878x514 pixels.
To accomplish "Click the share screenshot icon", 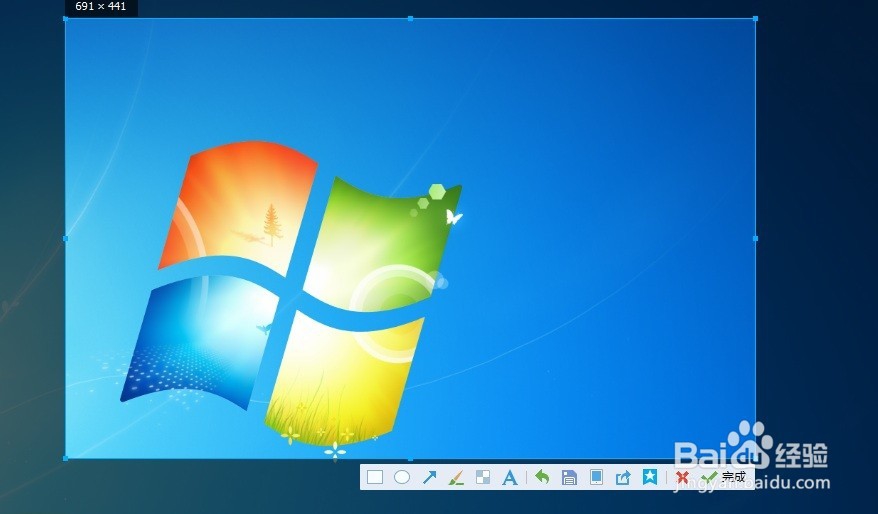I will pos(623,477).
